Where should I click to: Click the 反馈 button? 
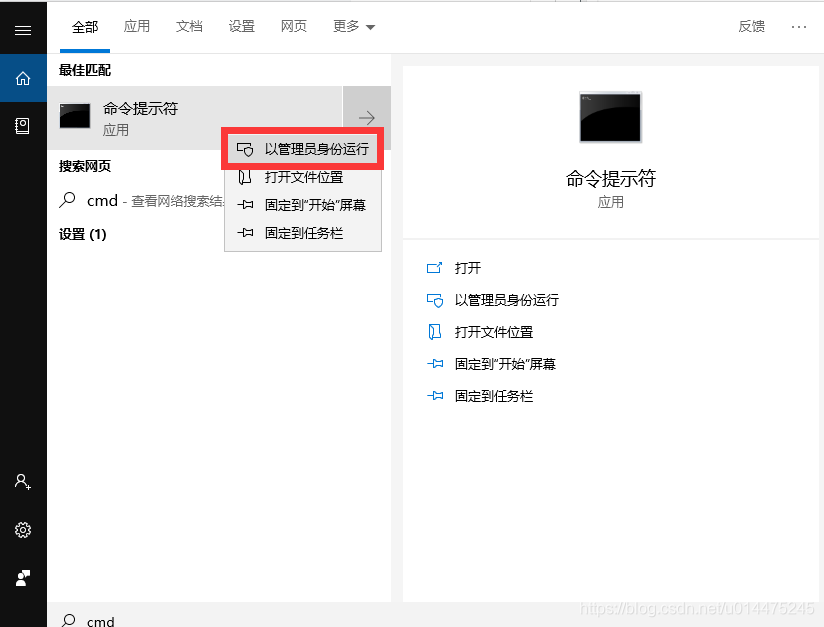tap(751, 26)
